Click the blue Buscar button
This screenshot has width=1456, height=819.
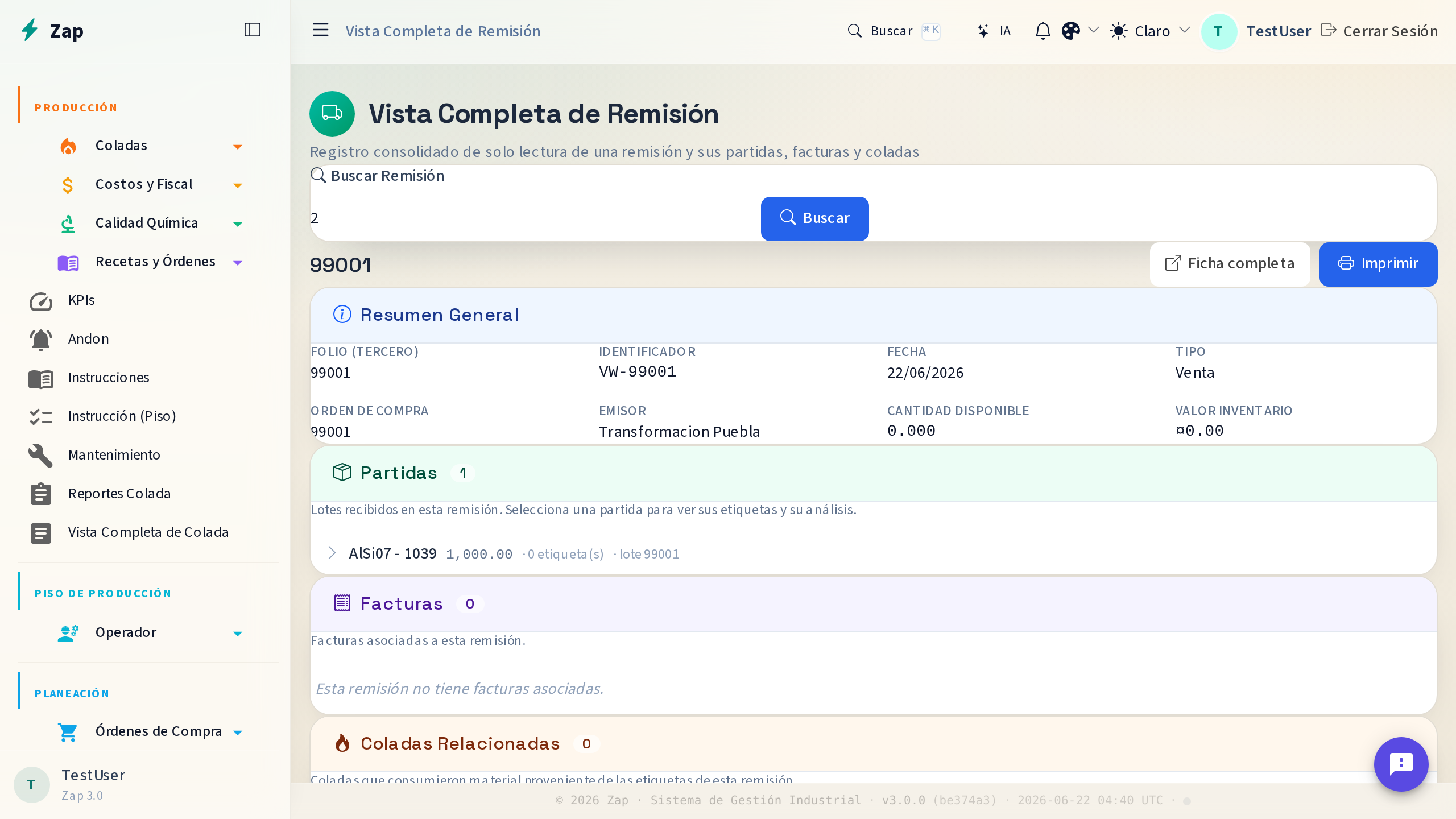[x=814, y=218]
